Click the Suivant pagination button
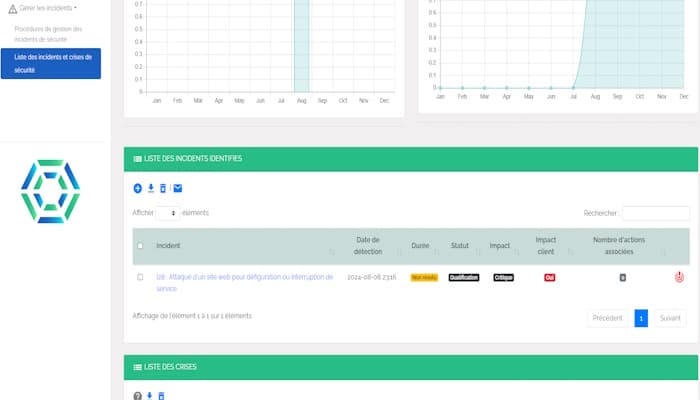The height and width of the screenshot is (400, 700). click(670, 318)
